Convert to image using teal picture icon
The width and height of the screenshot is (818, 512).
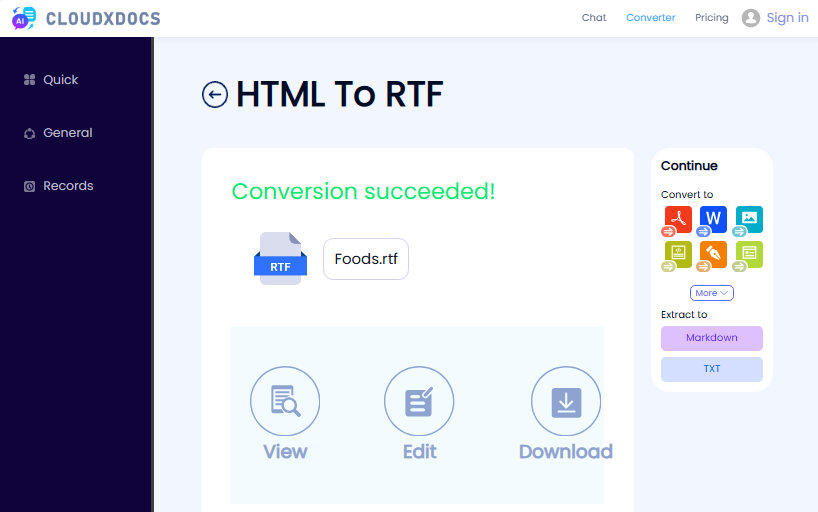(749, 219)
